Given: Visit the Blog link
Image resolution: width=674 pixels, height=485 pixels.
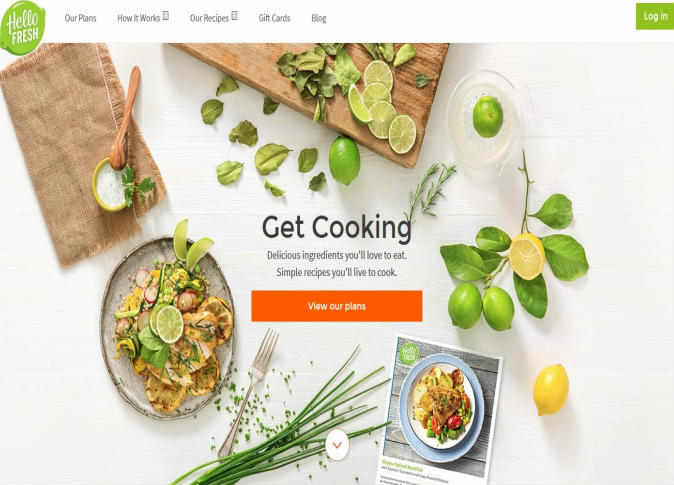Looking at the screenshot, I should point(319,18).
